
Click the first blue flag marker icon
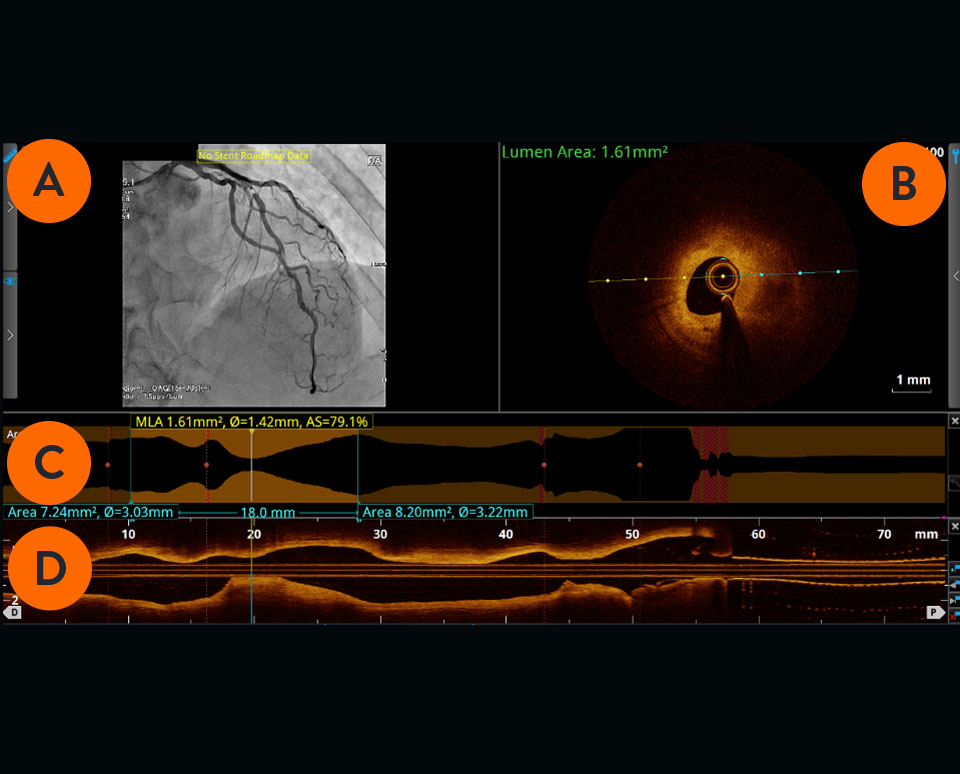tap(954, 569)
